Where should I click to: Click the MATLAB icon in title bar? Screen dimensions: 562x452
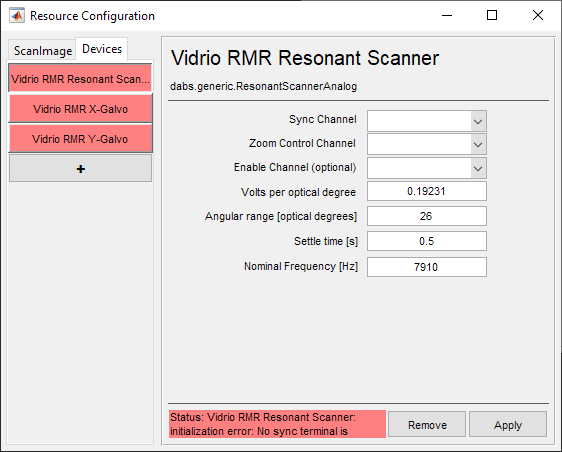click(17, 16)
